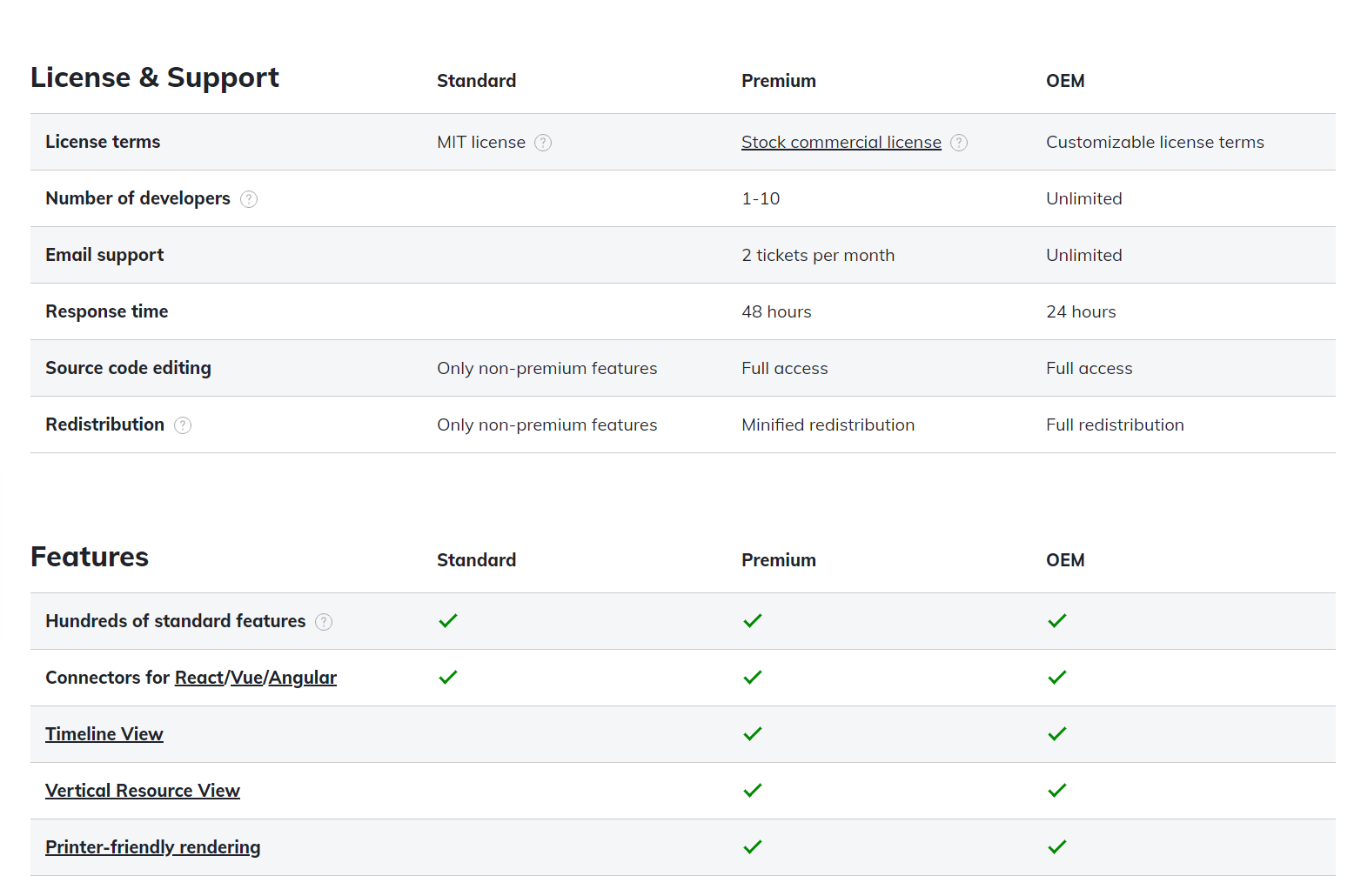Click OEM checkmark for Vertical Resource View
This screenshot has height=896, width=1361.
point(1057,791)
